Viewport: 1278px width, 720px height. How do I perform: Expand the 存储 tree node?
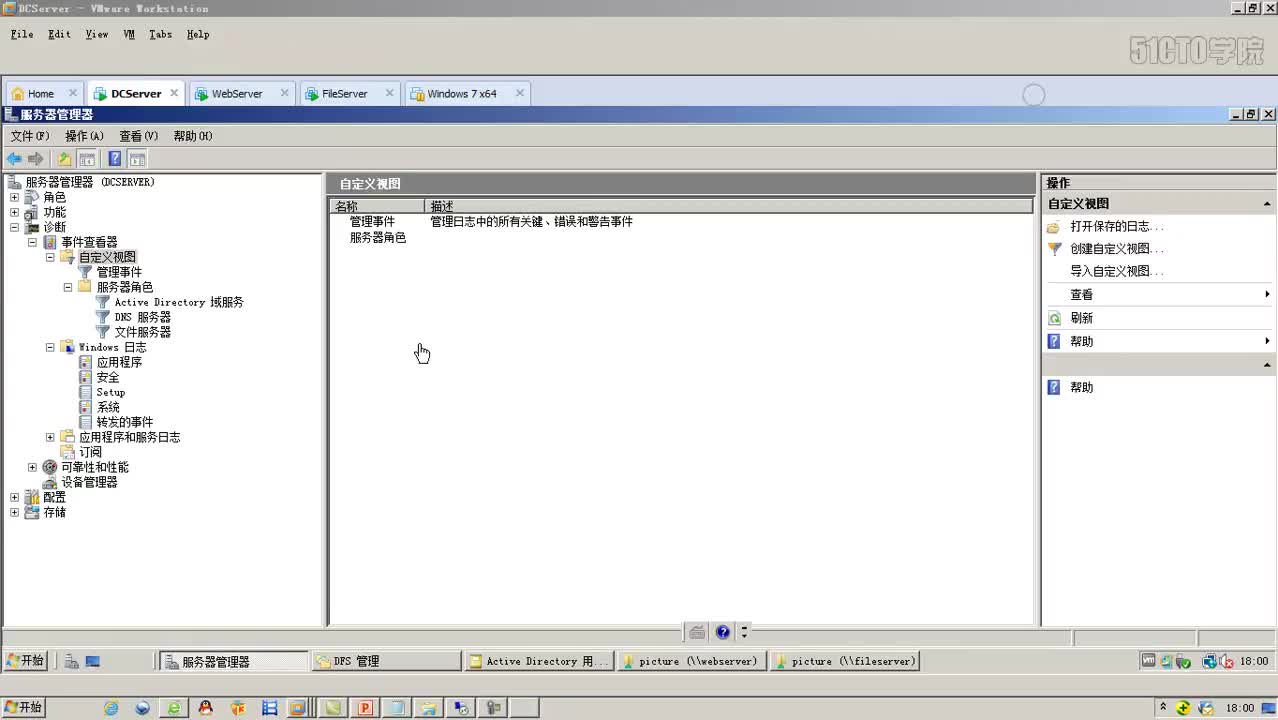click(x=14, y=512)
